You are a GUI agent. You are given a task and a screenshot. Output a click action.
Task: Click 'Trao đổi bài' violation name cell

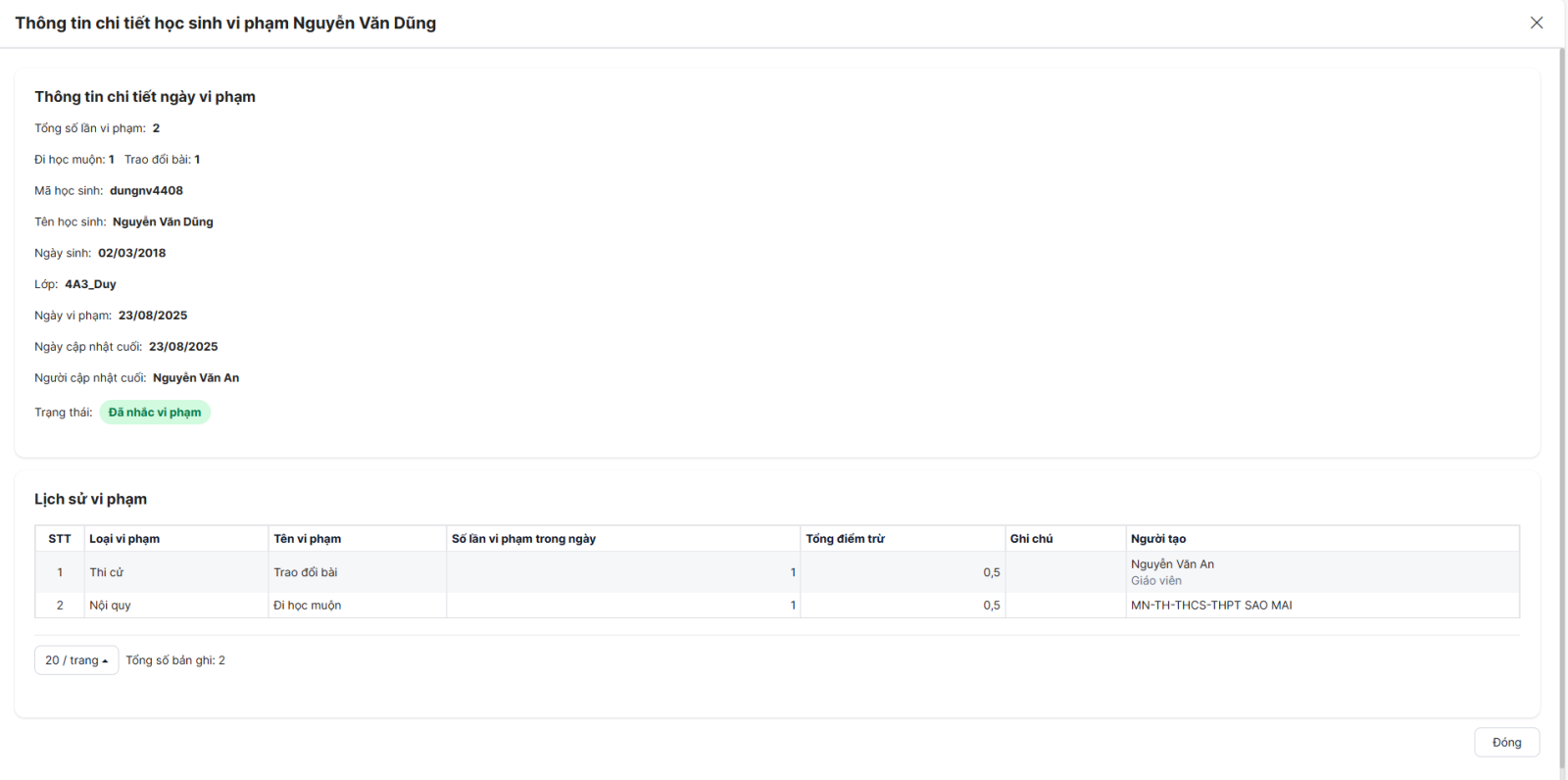[x=306, y=572]
